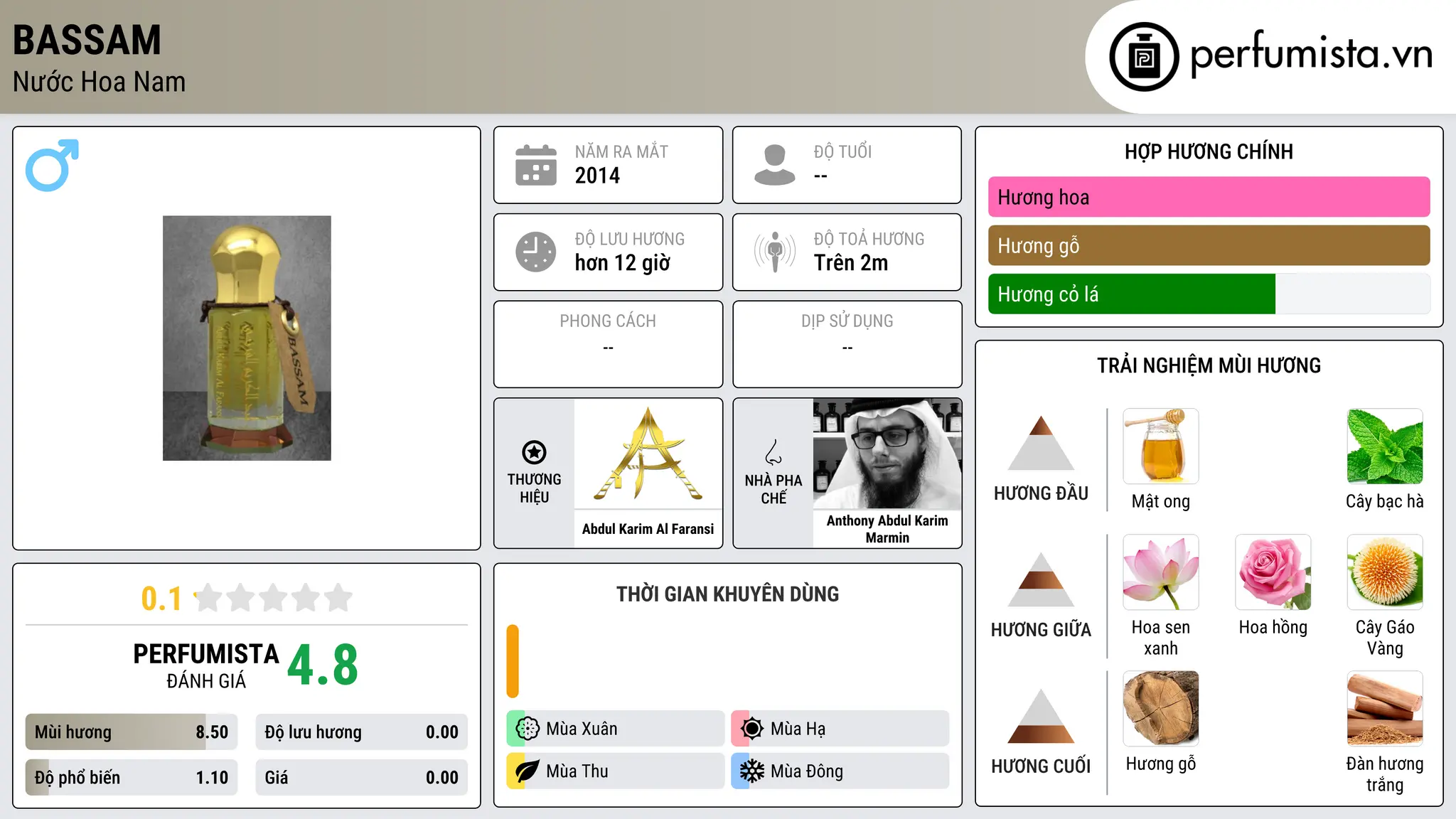Screen dimensions: 1456x819
Task: Click the user rating value 0.1
Action: [161, 599]
